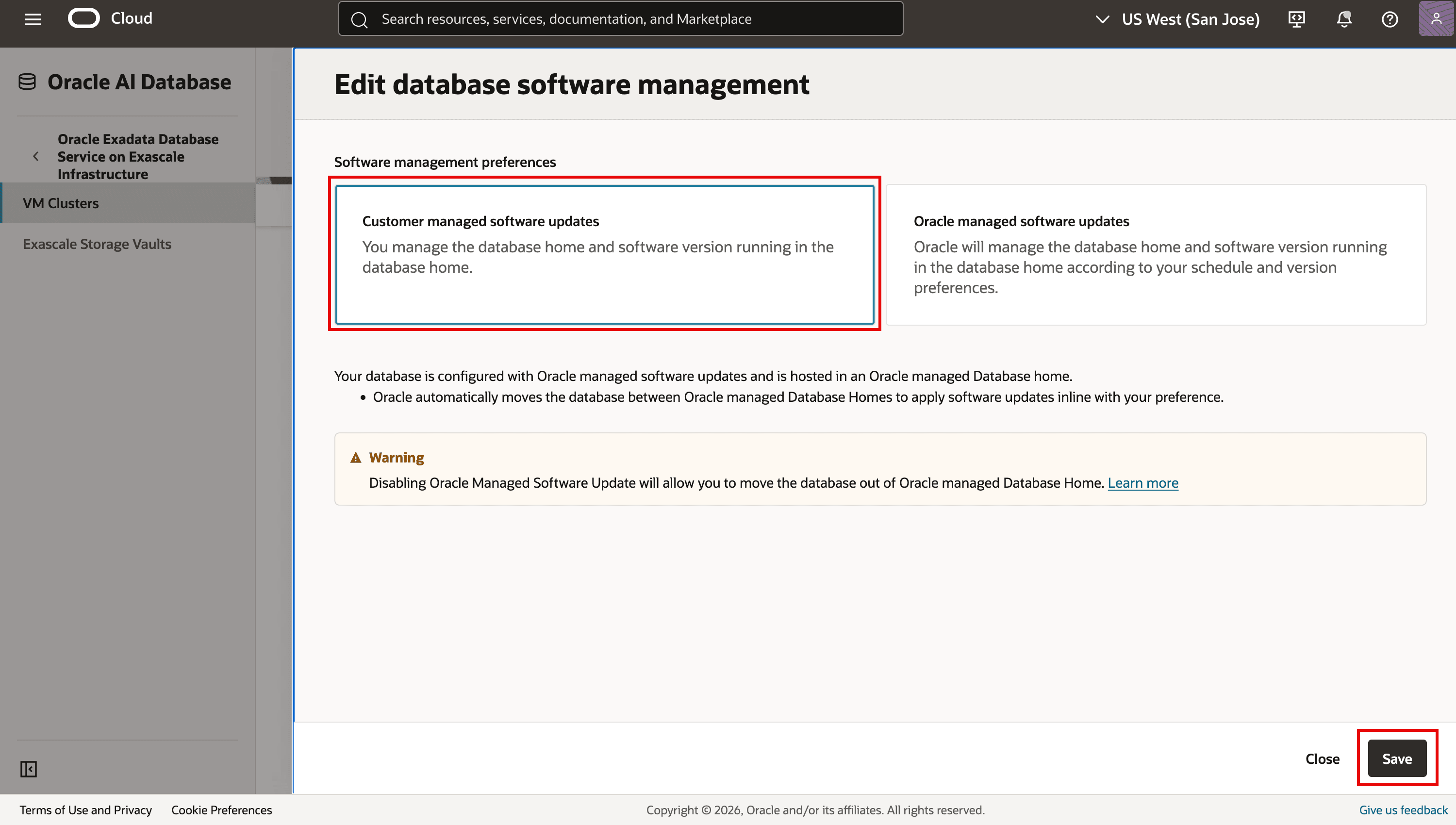The height and width of the screenshot is (825, 1456).
Task: Follow the Learn more link in warning
Action: coord(1142,483)
